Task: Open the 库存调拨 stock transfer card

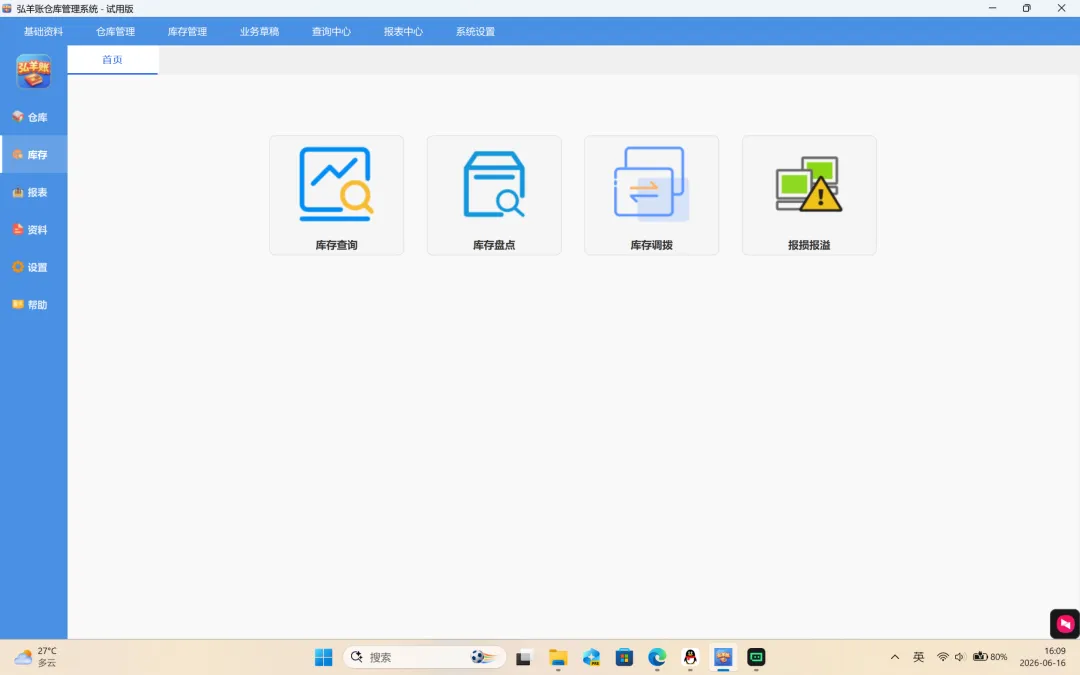Action: pos(651,195)
